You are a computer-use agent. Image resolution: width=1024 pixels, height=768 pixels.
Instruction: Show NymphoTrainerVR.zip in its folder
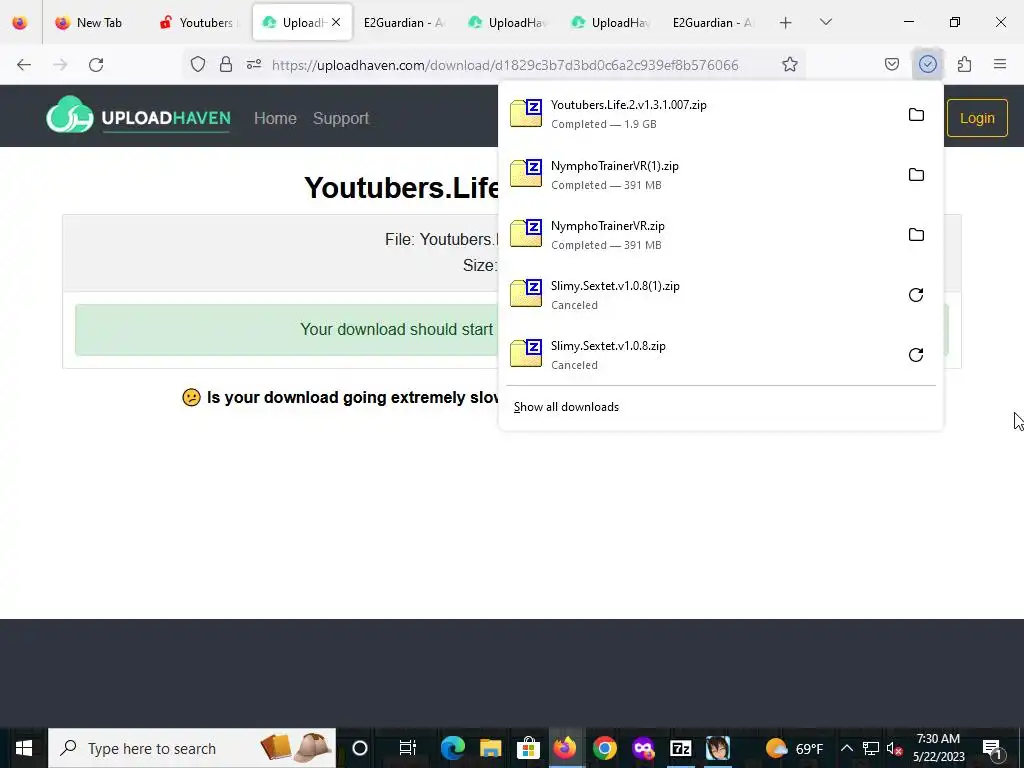pos(916,235)
